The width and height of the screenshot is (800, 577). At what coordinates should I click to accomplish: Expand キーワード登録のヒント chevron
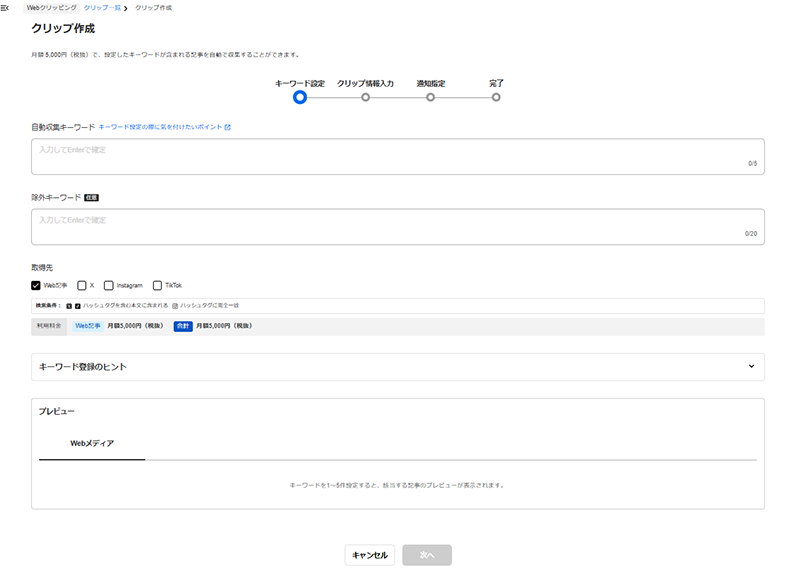click(x=751, y=366)
